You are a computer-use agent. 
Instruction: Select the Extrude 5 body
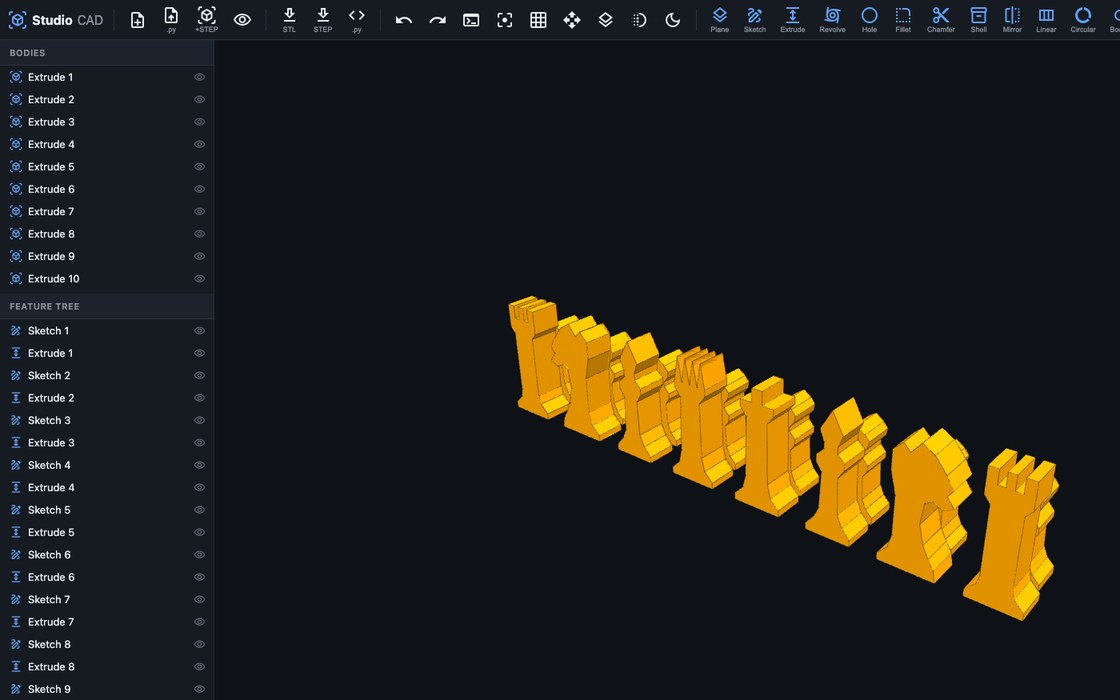point(106,166)
